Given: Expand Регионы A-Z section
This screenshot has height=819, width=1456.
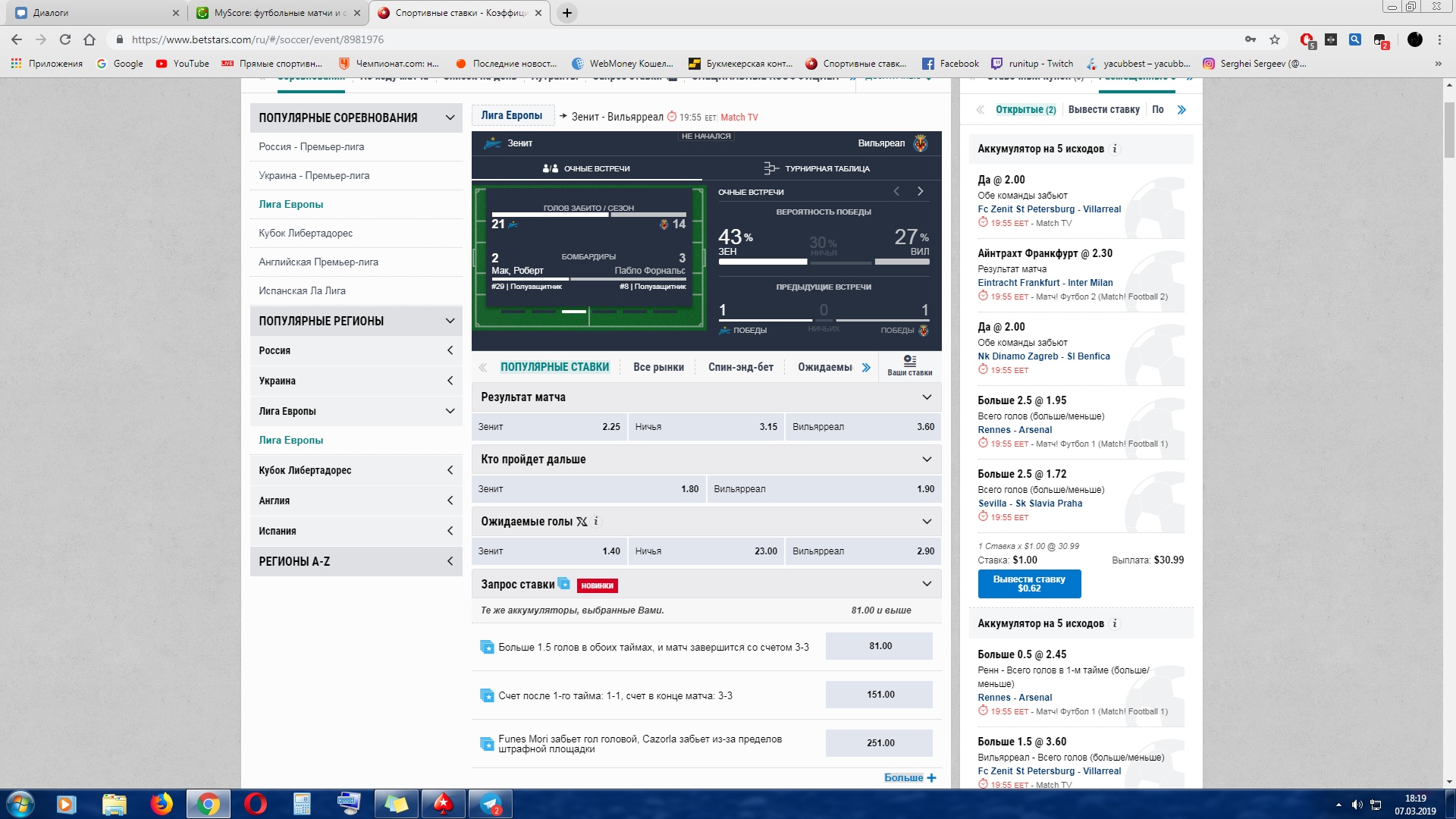Looking at the screenshot, I should (x=450, y=561).
